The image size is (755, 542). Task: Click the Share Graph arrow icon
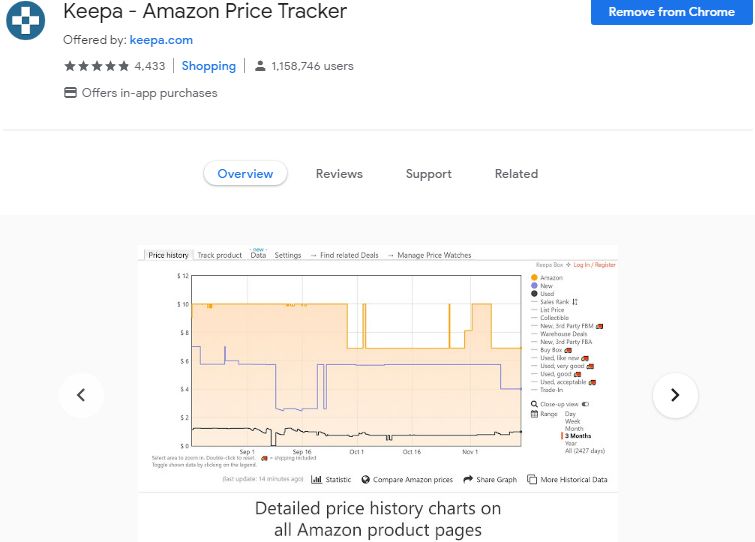click(467, 480)
